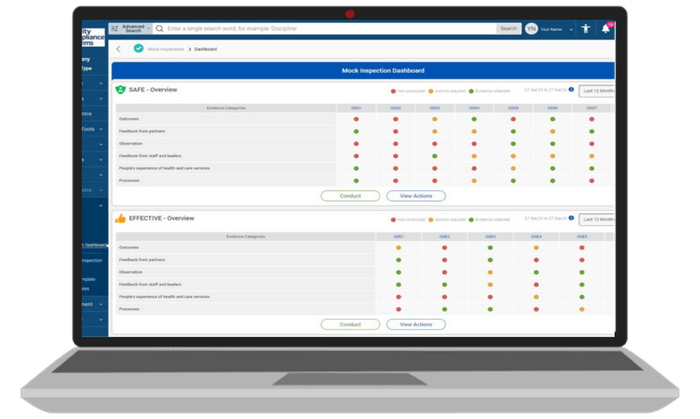Click the info icon beside SAFE date range
The image size is (700, 419).
pyautogui.click(x=571, y=90)
